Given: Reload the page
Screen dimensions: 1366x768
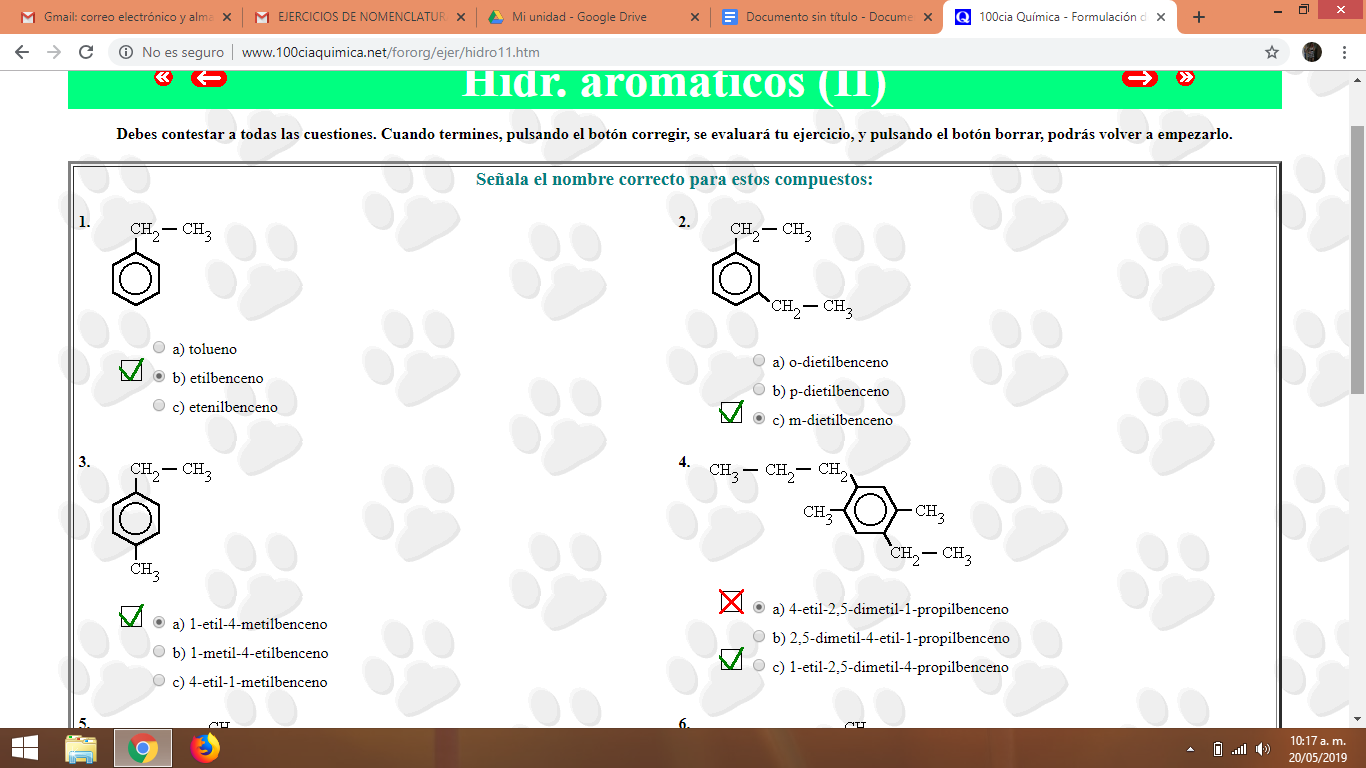Looking at the screenshot, I should point(86,52).
